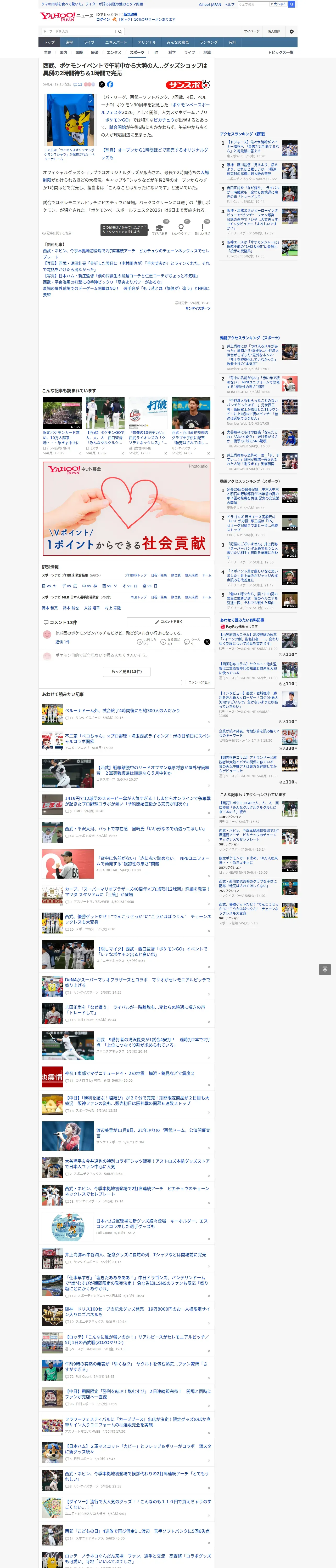Open the 大谷 翔平 player link
The height and width of the screenshot is (1568, 336).
point(92,608)
